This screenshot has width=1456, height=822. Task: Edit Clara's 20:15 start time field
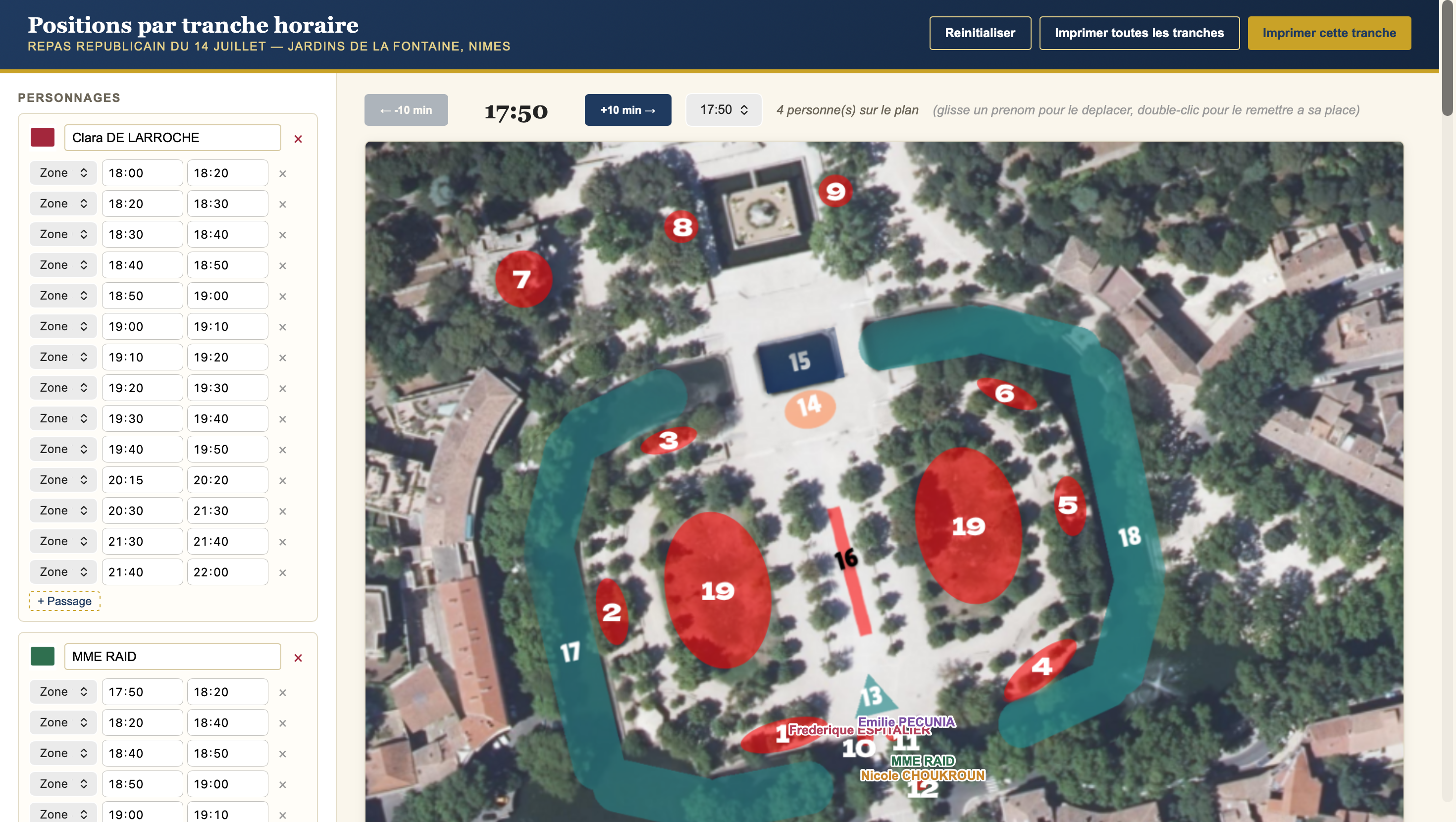coord(143,480)
